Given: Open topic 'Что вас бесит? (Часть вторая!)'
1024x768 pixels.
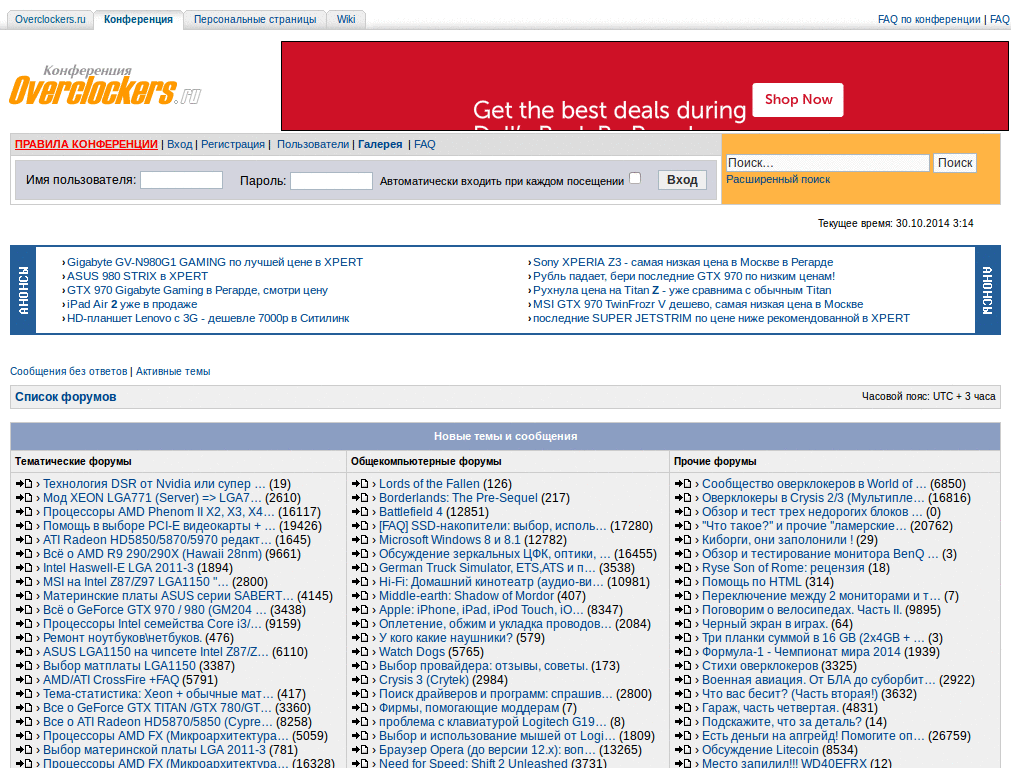Looking at the screenshot, I should pyautogui.click(x=790, y=694).
